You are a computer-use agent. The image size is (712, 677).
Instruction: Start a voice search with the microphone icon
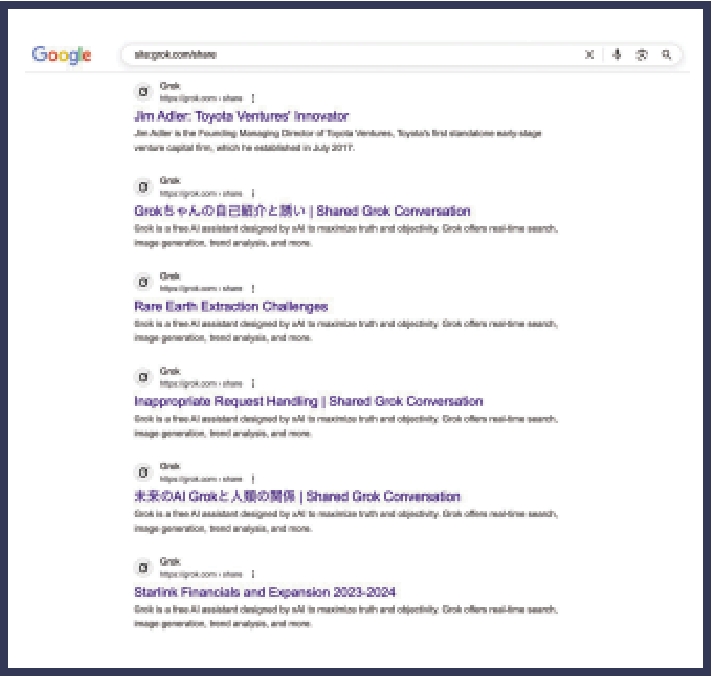[x=617, y=55]
